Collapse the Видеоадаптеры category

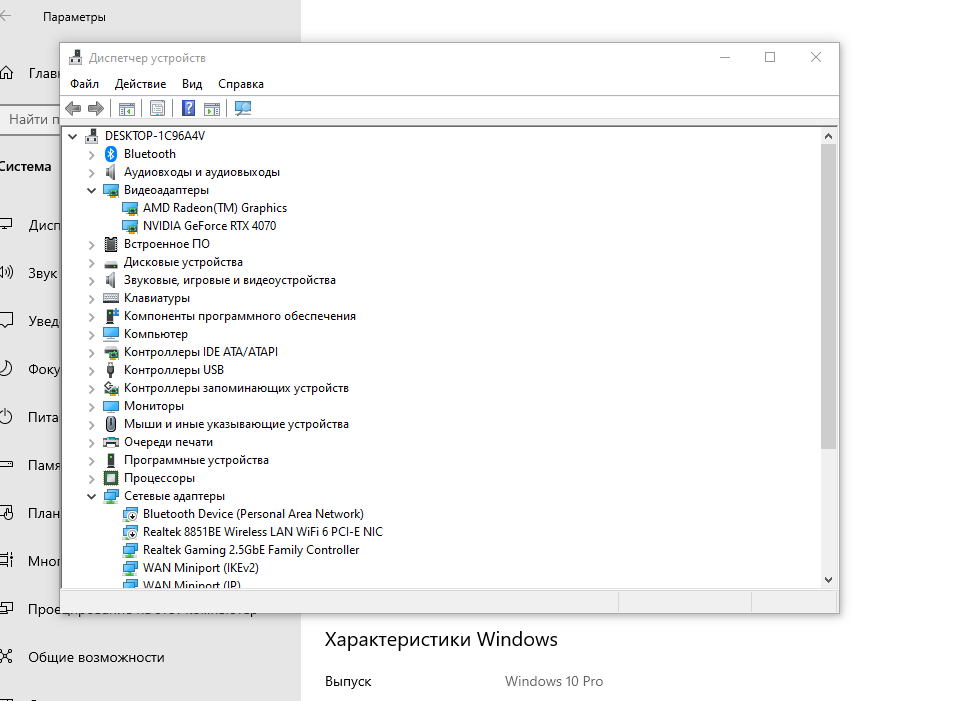pyautogui.click(x=92, y=190)
